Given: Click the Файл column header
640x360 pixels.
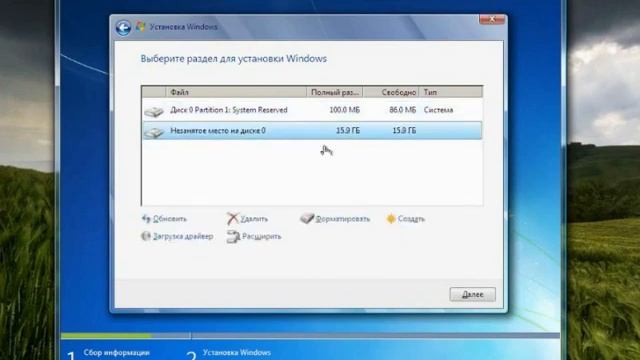Looking at the screenshot, I should point(236,92).
